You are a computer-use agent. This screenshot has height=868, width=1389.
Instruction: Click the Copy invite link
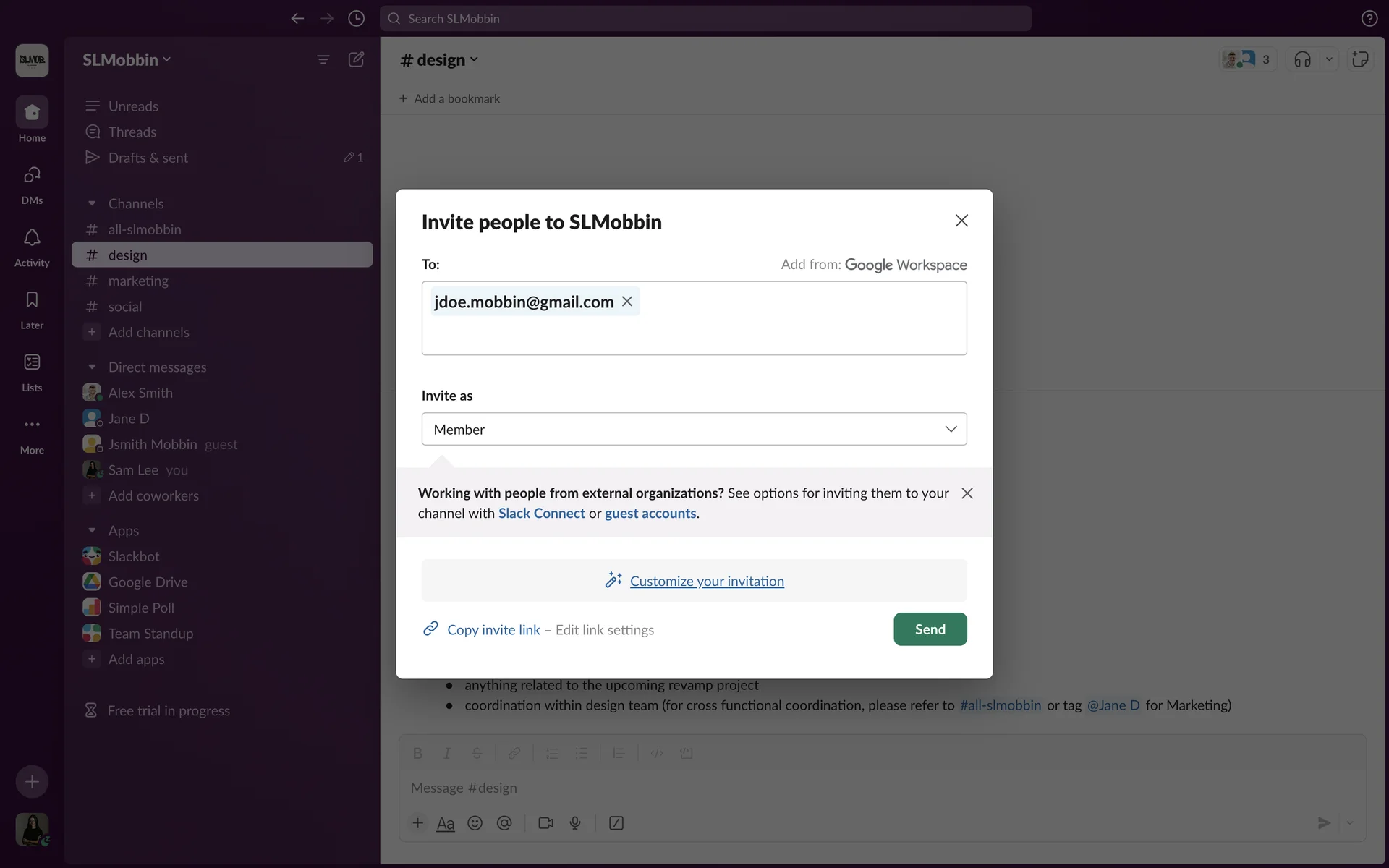[x=493, y=630]
